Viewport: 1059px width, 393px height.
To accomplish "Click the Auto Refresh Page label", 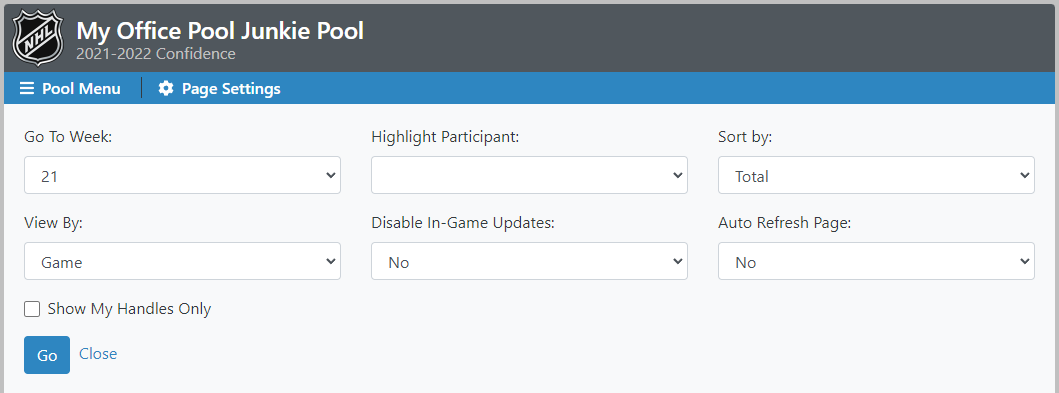I will 785,223.
